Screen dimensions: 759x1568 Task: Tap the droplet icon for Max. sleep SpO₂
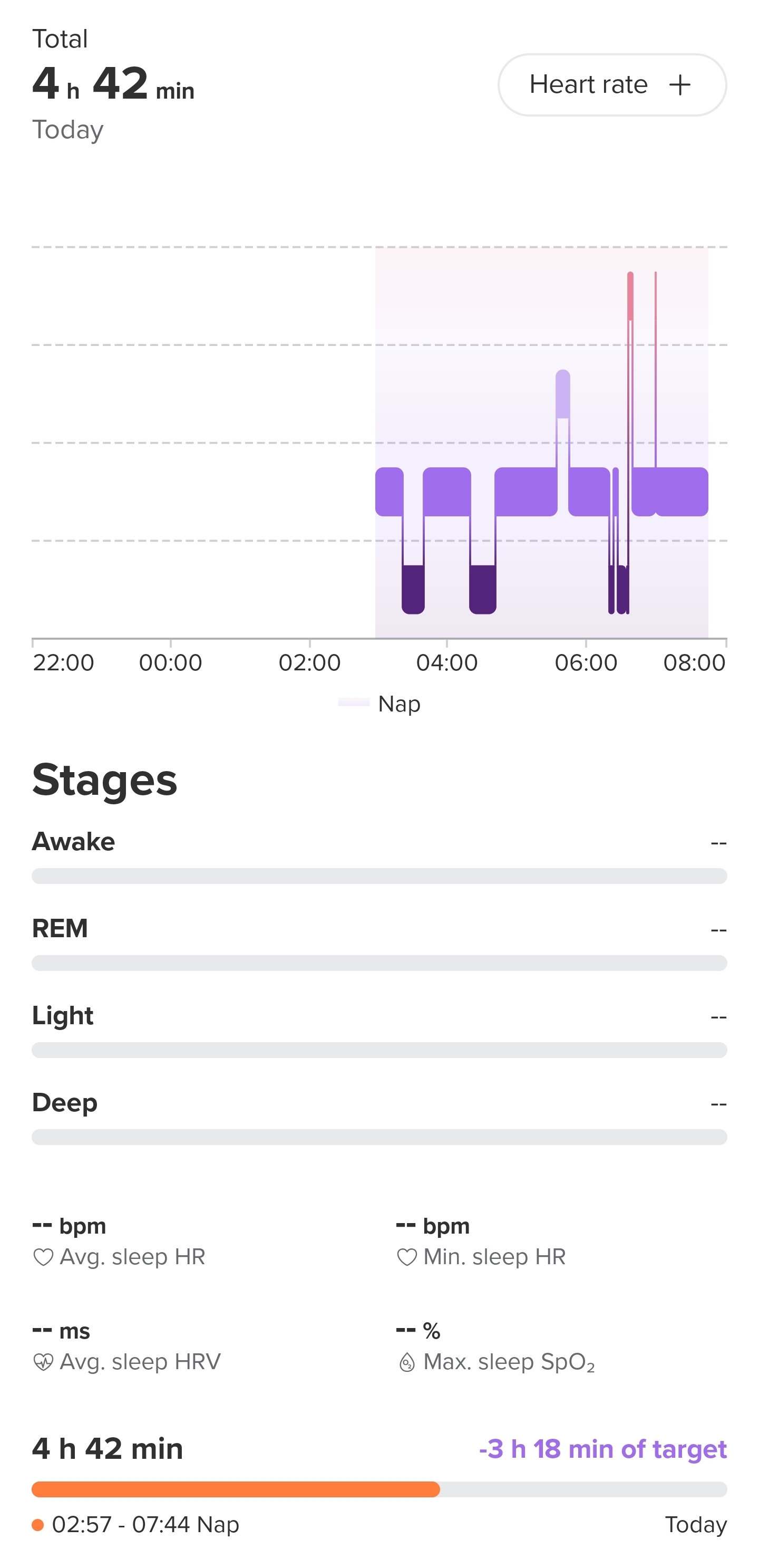406,1362
